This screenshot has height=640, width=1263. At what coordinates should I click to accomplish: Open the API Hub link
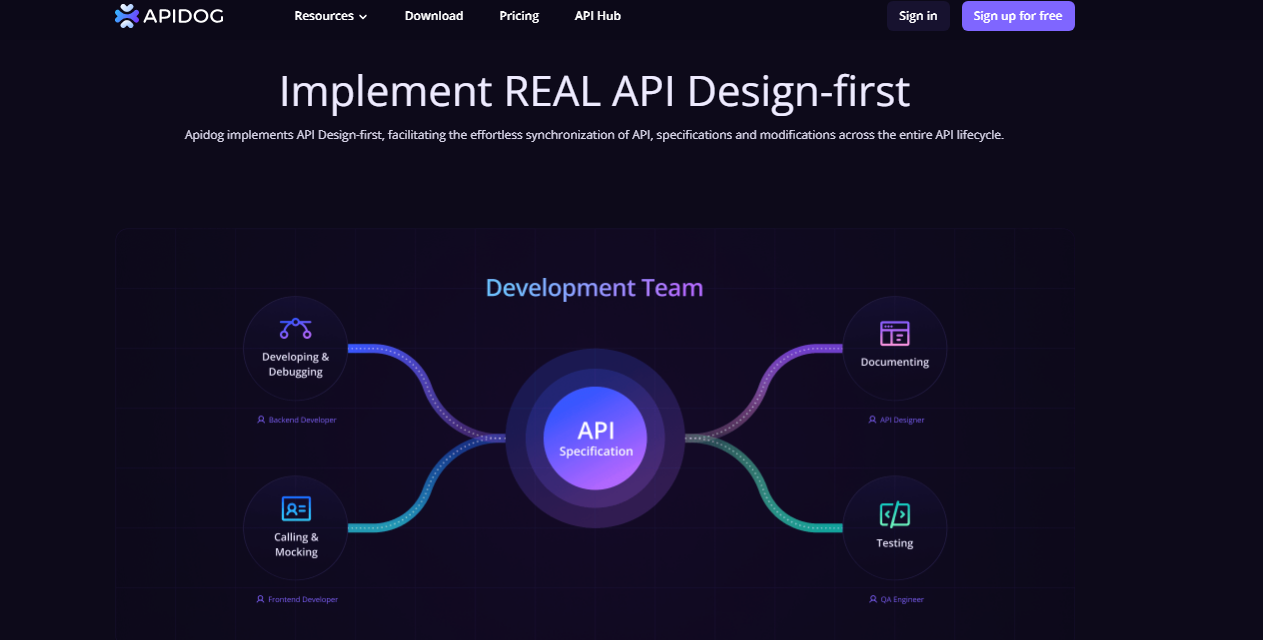coord(598,16)
